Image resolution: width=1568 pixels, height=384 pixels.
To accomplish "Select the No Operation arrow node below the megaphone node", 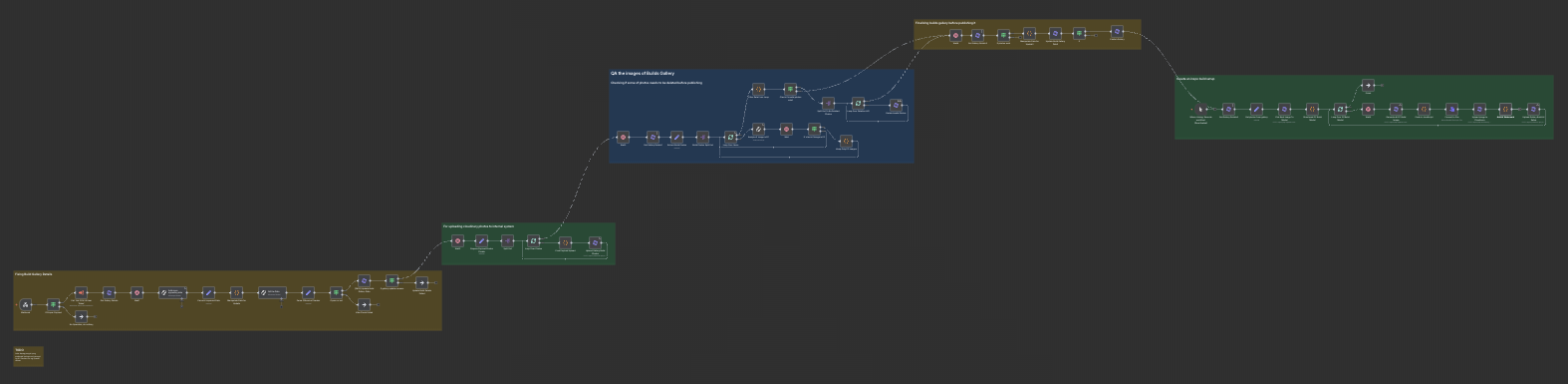I will (x=81, y=316).
